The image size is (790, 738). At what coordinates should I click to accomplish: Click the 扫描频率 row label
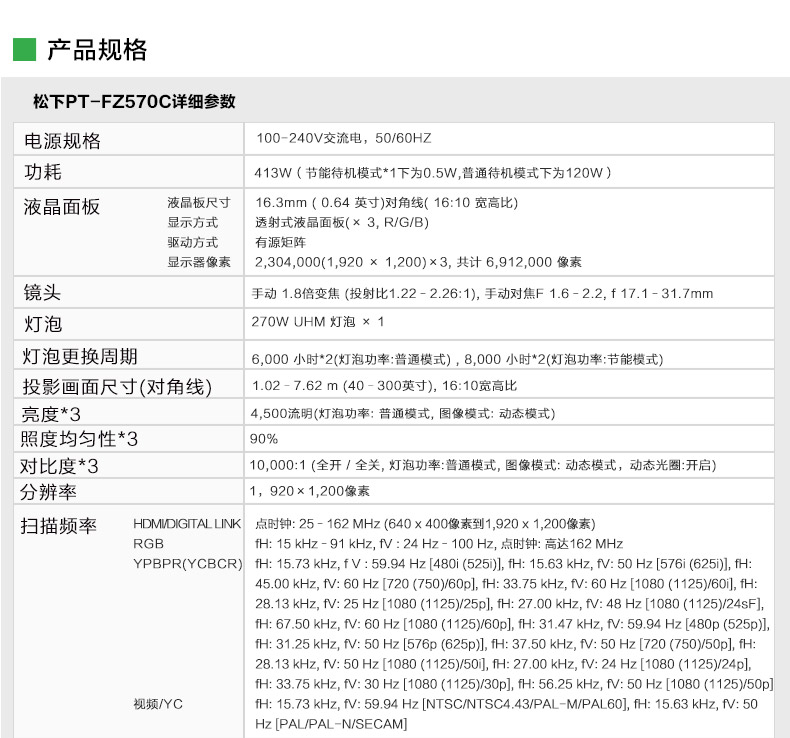coord(58,526)
